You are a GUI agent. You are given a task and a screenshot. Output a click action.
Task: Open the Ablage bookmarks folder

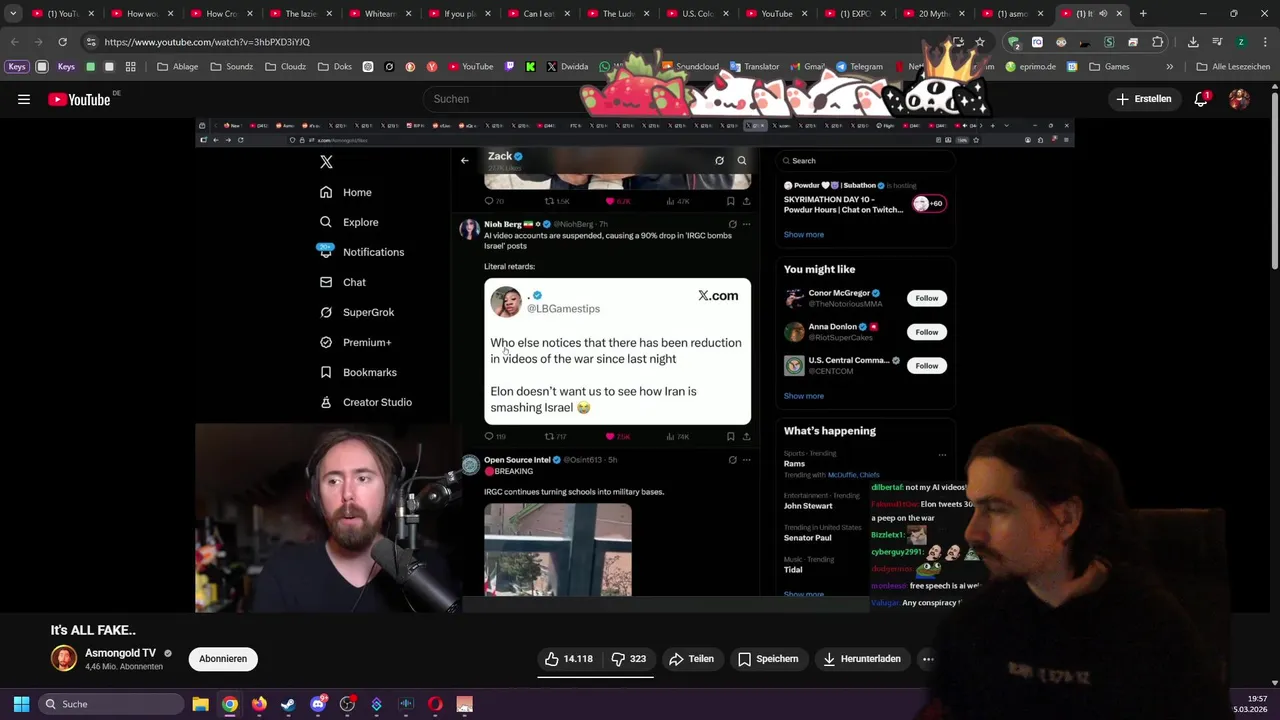click(x=177, y=67)
